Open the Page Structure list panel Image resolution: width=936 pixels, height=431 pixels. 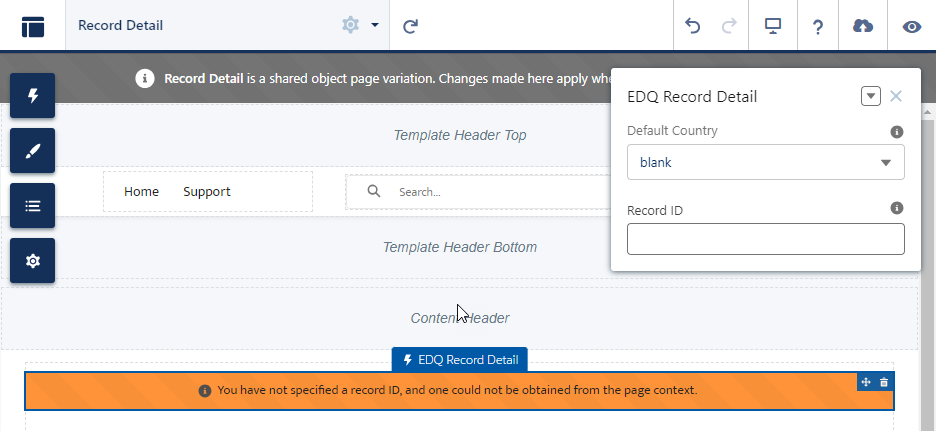pos(32,206)
